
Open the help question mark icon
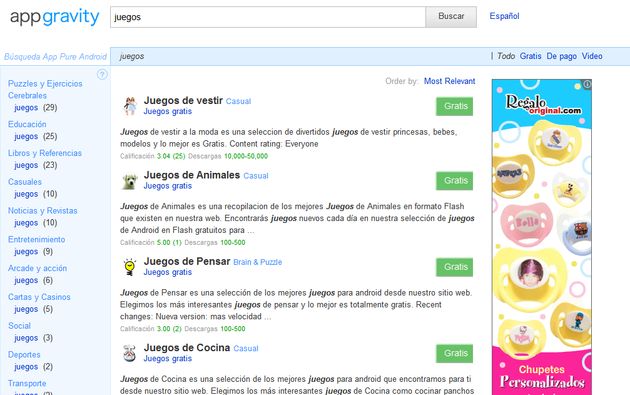click(x=102, y=74)
